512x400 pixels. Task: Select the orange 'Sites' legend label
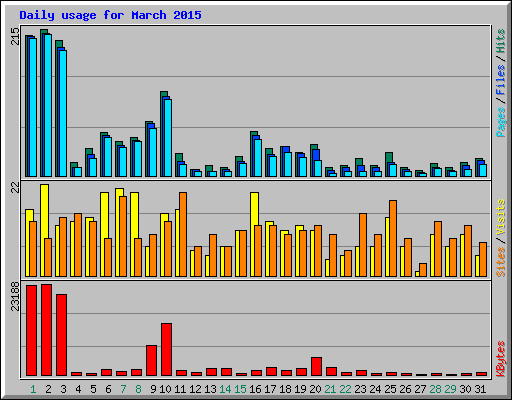(x=501, y=262)
